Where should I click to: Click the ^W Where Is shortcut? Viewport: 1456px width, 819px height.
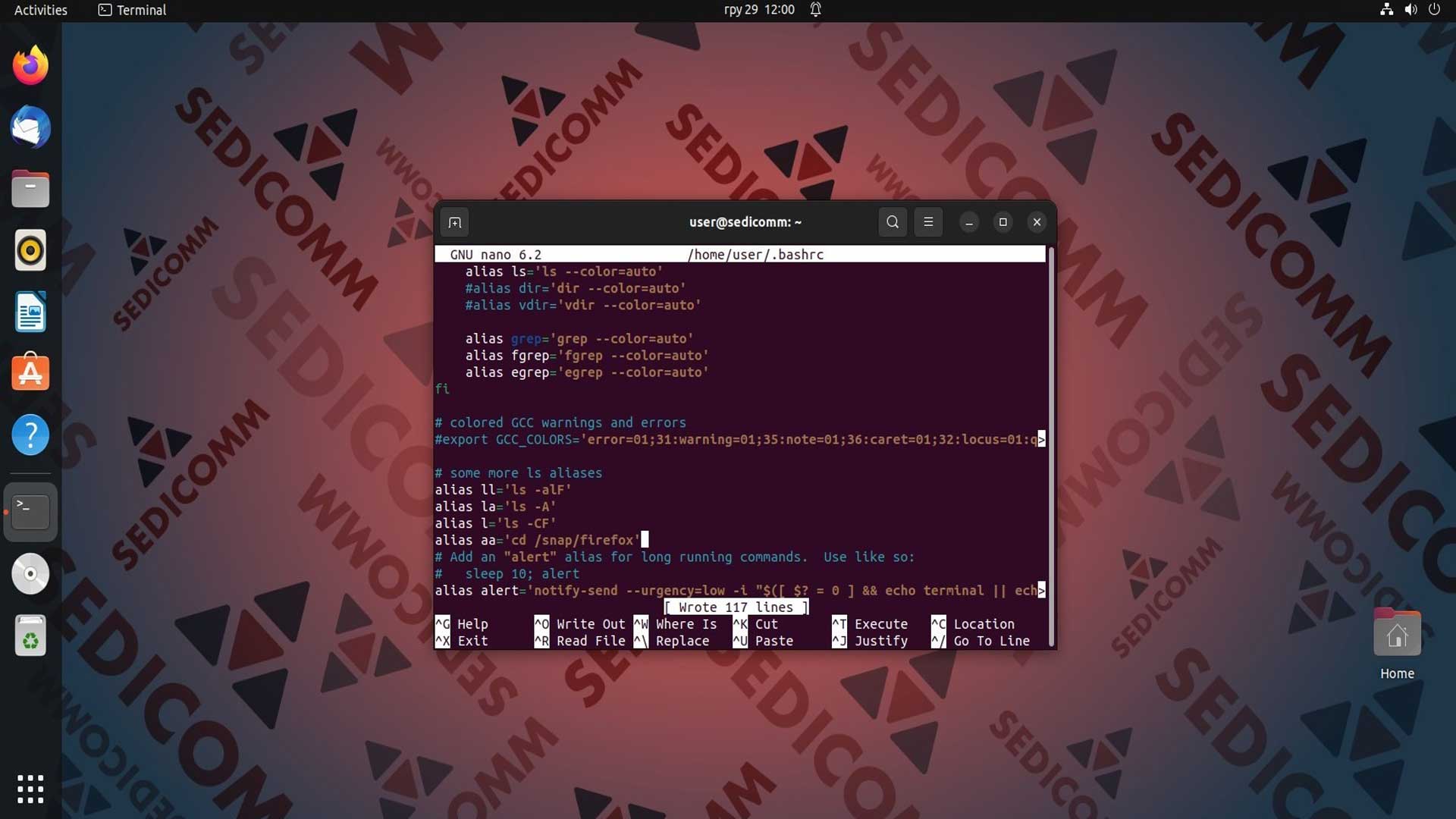point(676,624)
